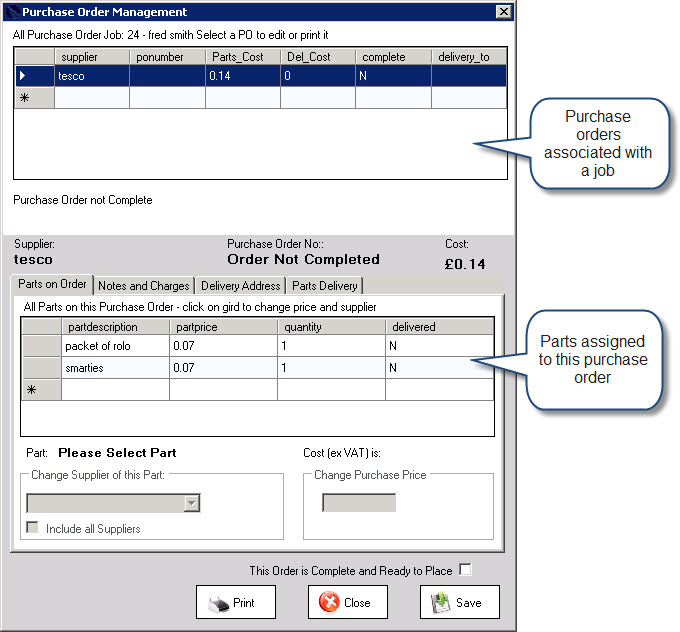Click Purchase Order not Complete status text

pyautogui.click(x=83, y=200)
